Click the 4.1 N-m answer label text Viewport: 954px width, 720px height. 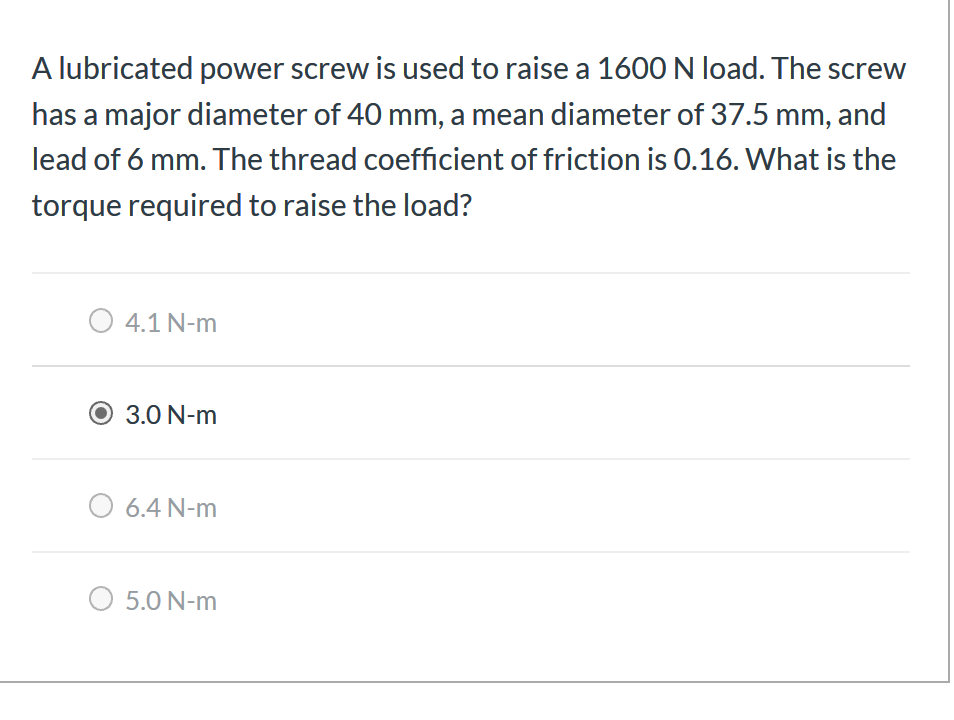[x=171, y=322]
